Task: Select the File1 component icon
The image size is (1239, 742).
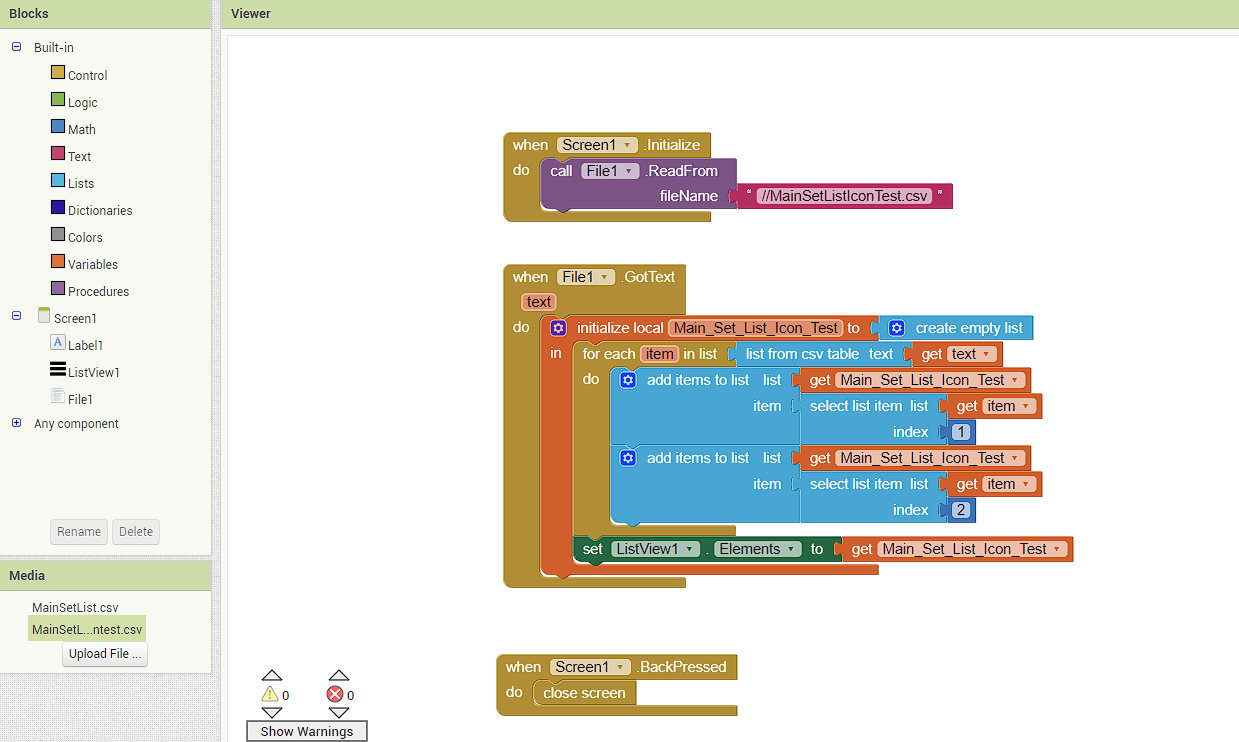Action: (x=58, y=396)
